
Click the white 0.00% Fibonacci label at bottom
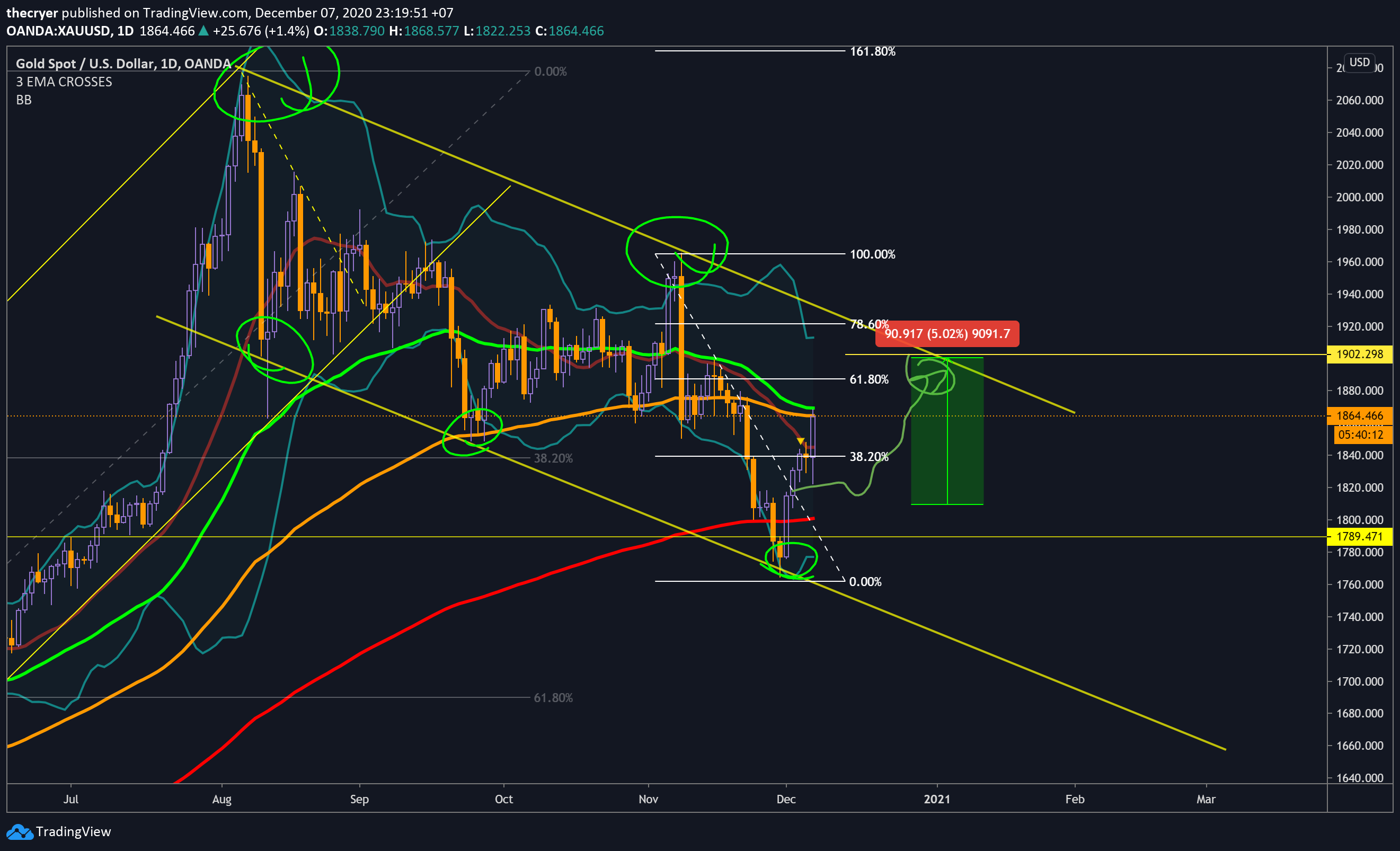pos(865,581)
